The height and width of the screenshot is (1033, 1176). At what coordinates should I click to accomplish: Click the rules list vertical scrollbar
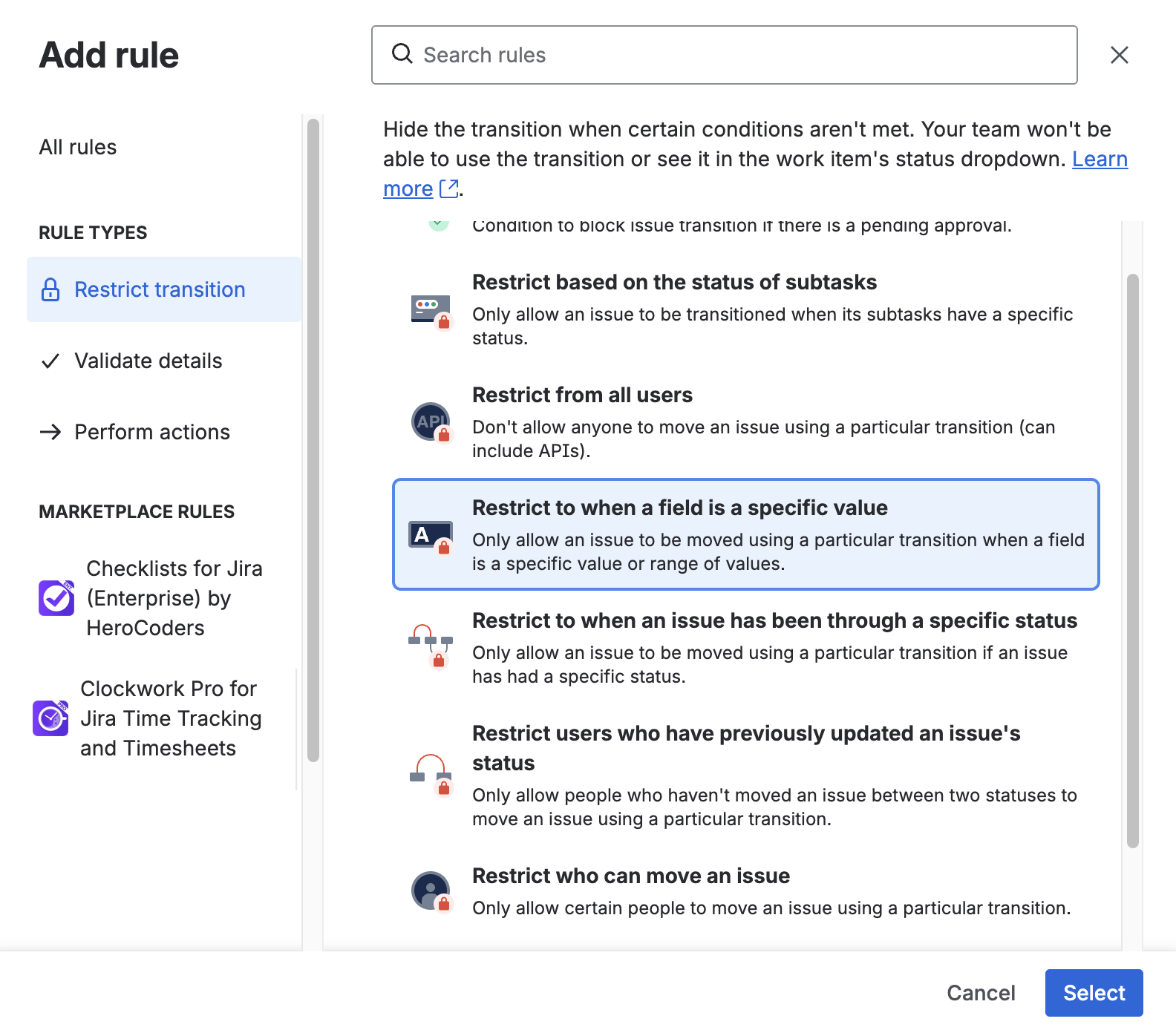pyautogui.click(x=1132, y=560)
